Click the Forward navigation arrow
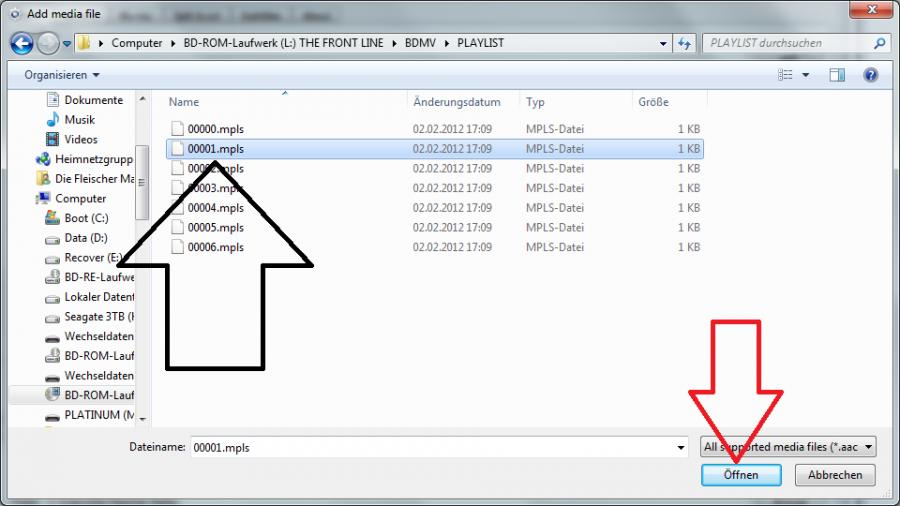The image size is (900, 506). 48,43
